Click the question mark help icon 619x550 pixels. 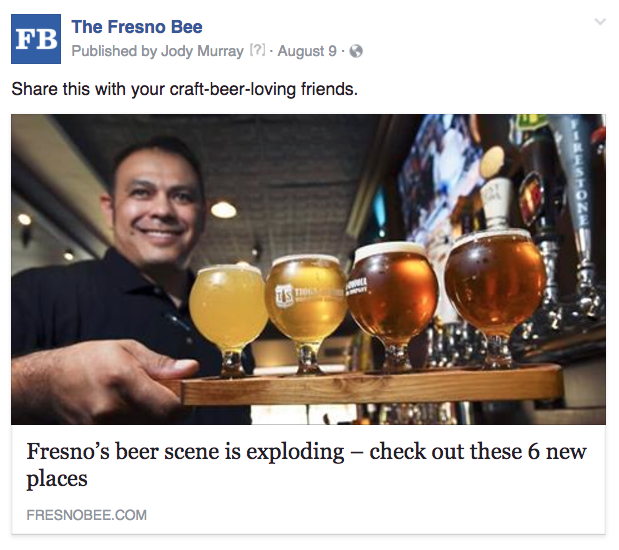click(x=257, y=51)
